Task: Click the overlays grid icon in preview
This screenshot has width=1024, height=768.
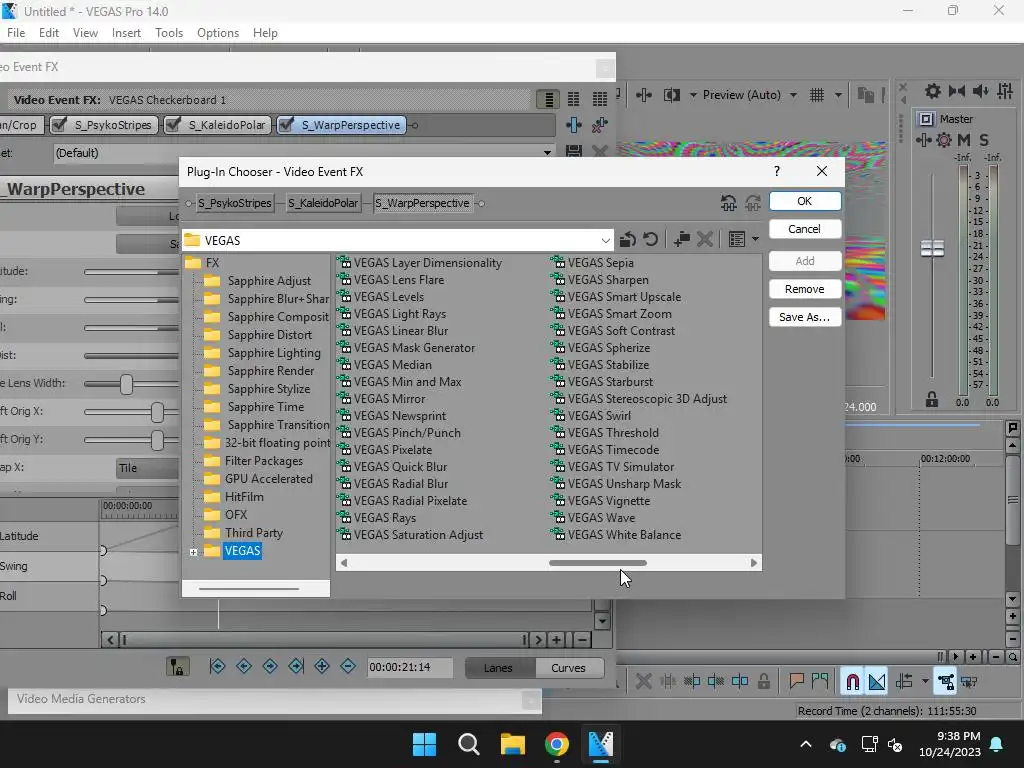Action: (817, 95)
